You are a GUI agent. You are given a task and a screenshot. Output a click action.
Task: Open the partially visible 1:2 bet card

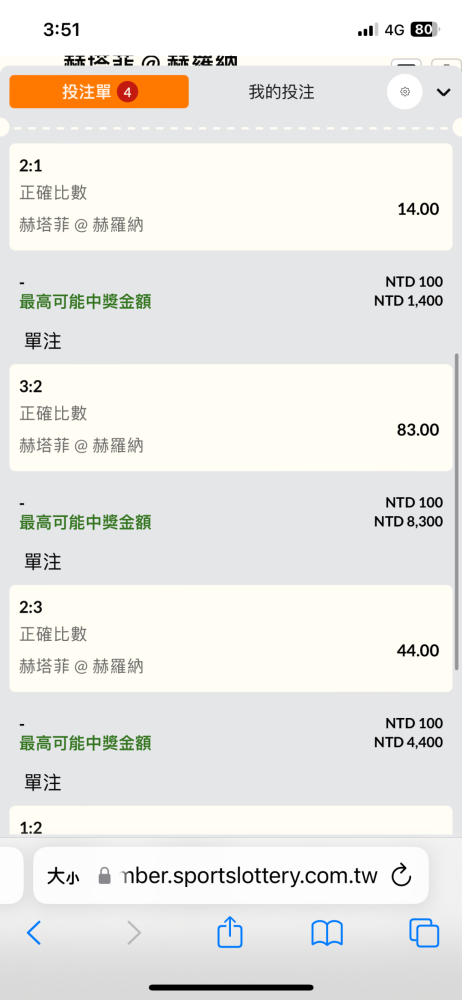pos(231,821)
